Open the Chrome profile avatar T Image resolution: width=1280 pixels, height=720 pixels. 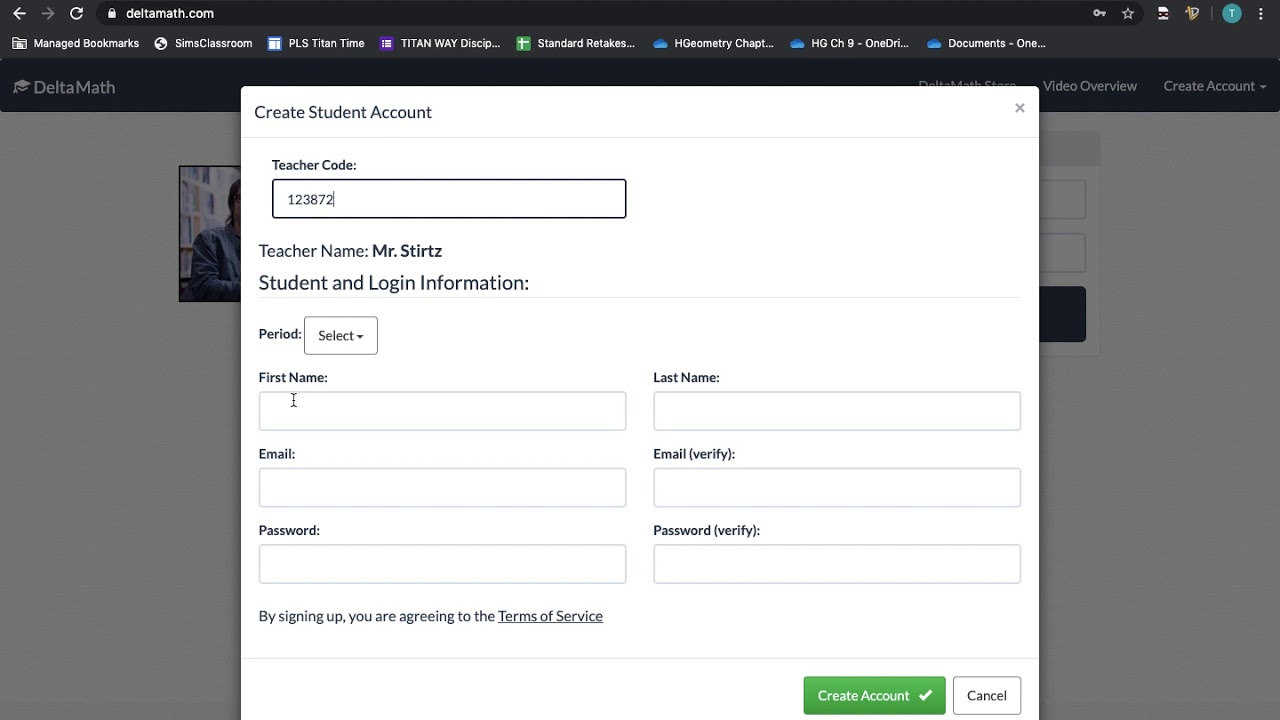point(1232,14)
